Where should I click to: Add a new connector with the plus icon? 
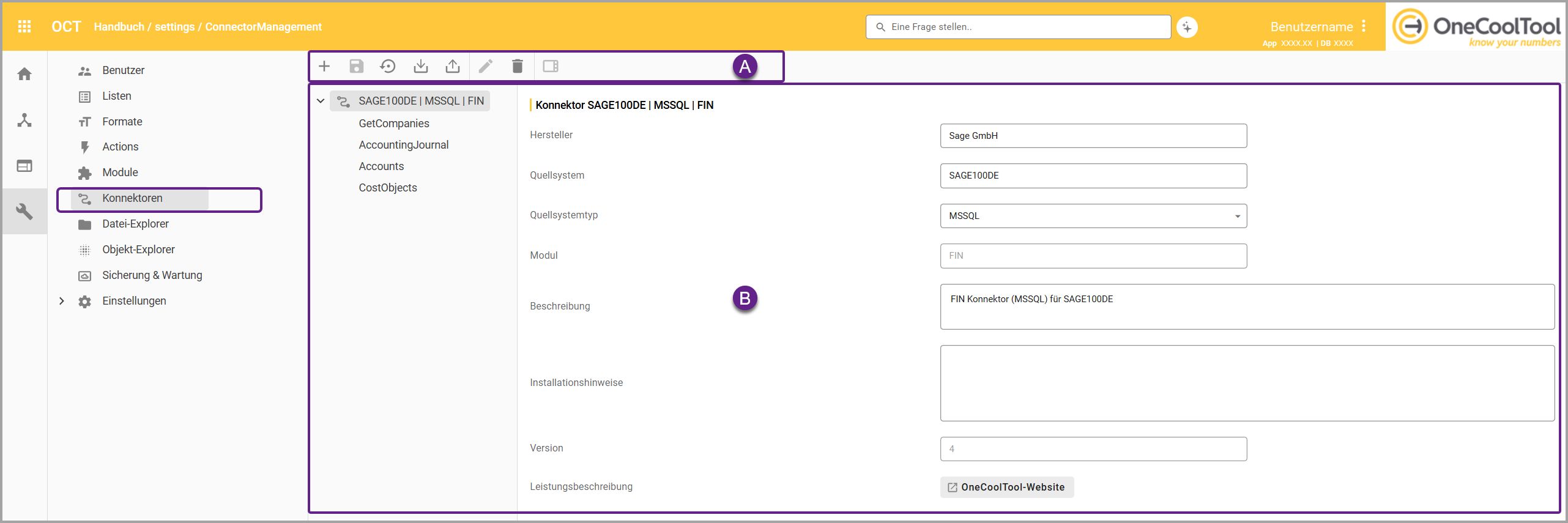coord(324,66)
